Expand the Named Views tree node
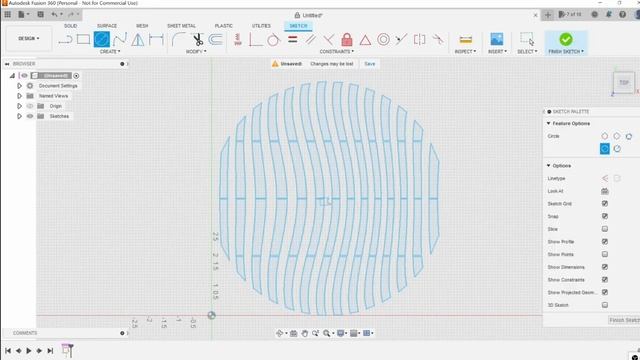The height and width of the screenshot is (360, 640). coord(19,96)
